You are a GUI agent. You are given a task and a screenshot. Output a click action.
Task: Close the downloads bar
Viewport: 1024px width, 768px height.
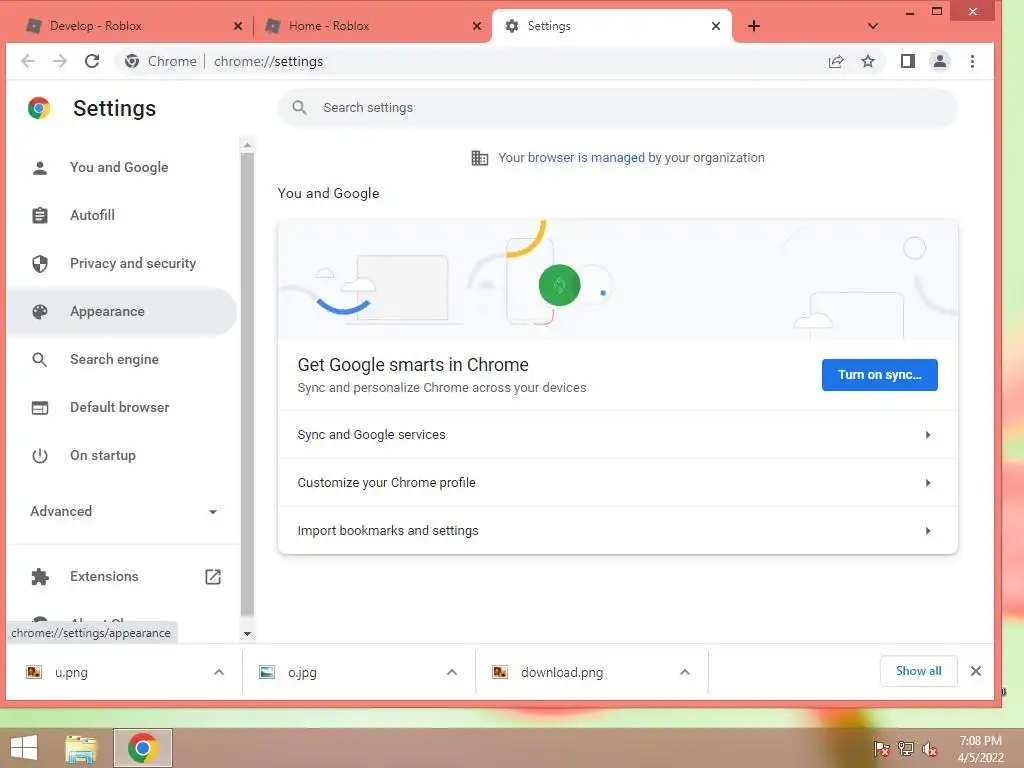(976, 671)
